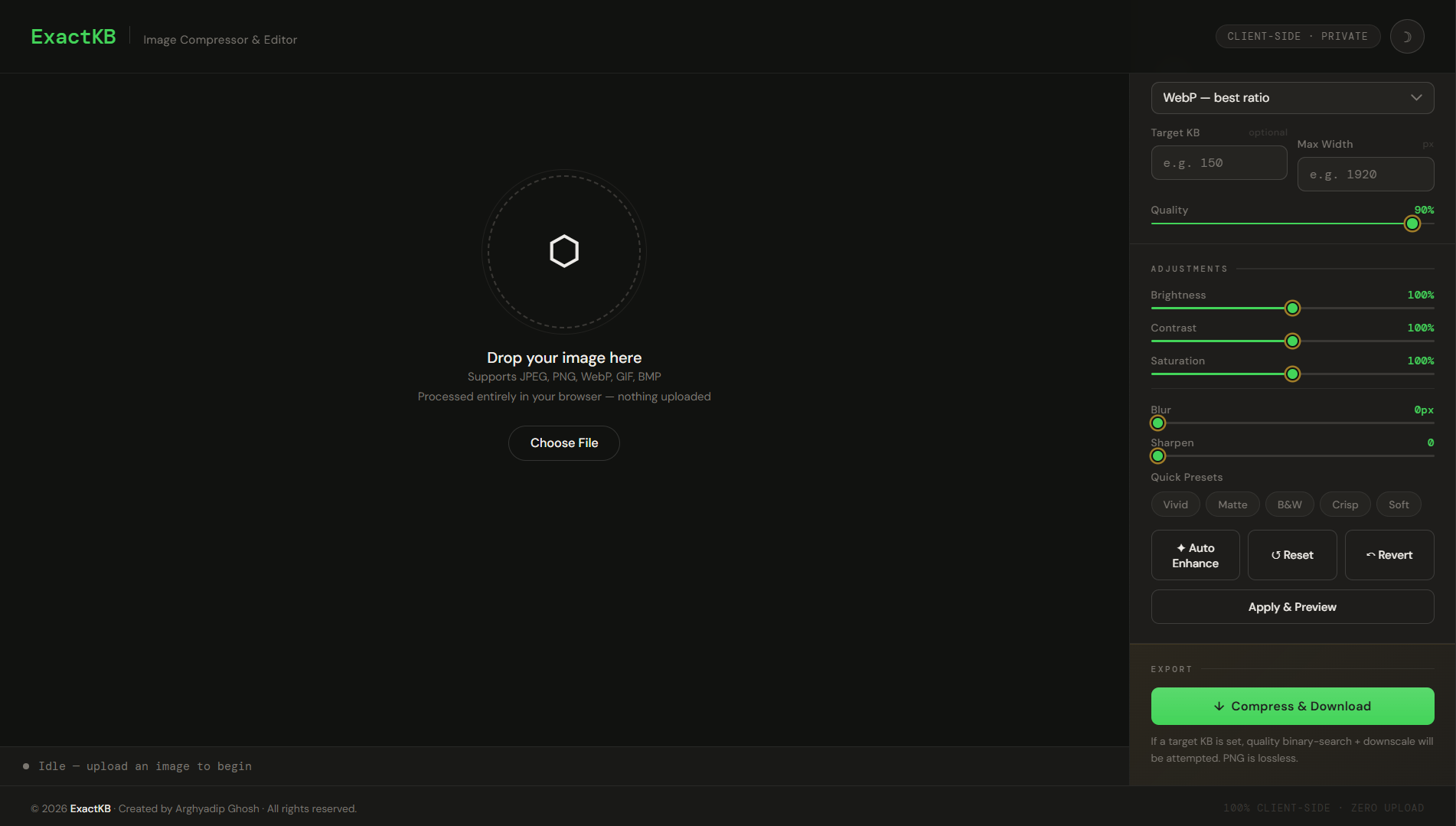Screen dimensions: 1456x826
Task: Toggle dark mode with the moon icon
Action: pyautogui.click(x=1406, y=37)
